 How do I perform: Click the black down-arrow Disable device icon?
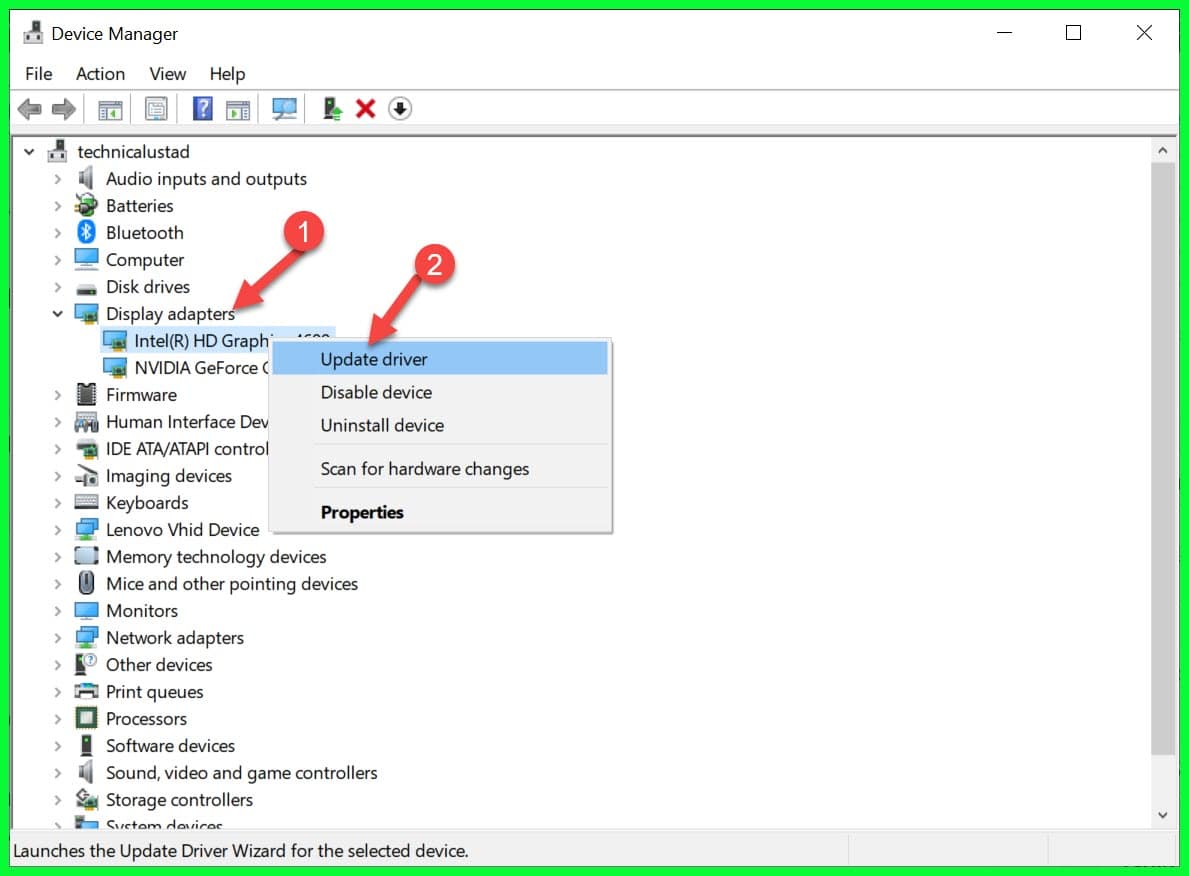(x=400, y=109)
